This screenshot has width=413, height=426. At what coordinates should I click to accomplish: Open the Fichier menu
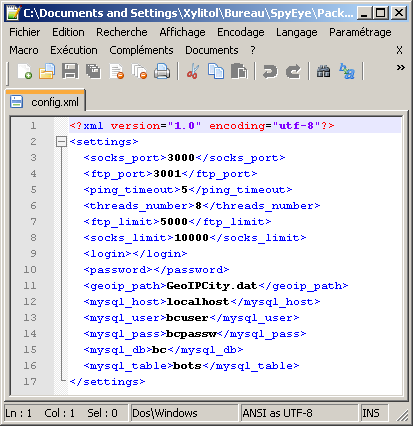pyautogui.click(x=24, y=32)
